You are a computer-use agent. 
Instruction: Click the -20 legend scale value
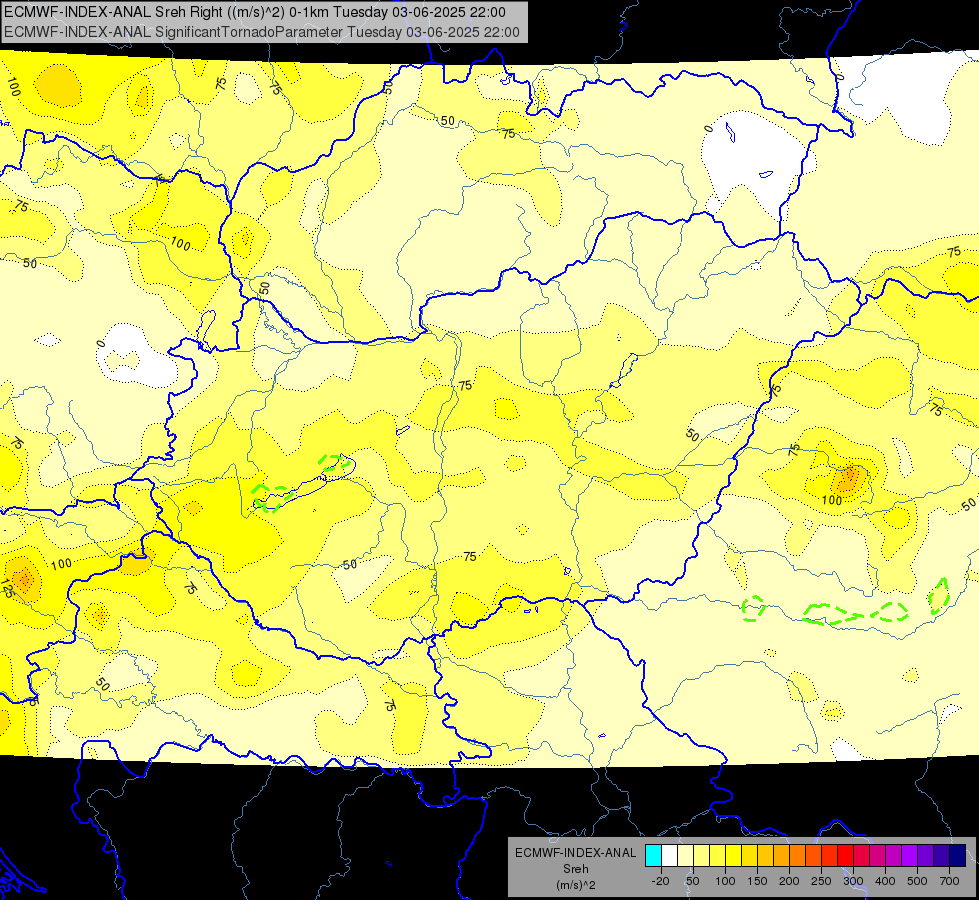(x=660, y=881)
